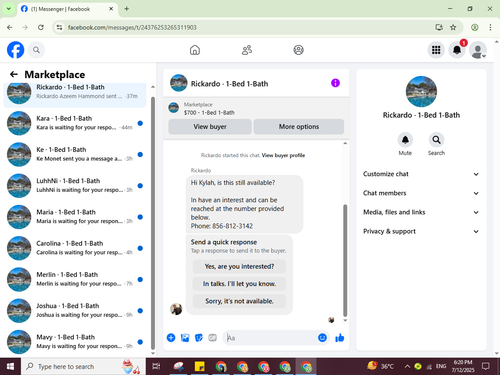Image resolution: width=500 pixels, height=375 pixels.
Task: Open the notifications bell icon
Action: [x=457, y=50]
